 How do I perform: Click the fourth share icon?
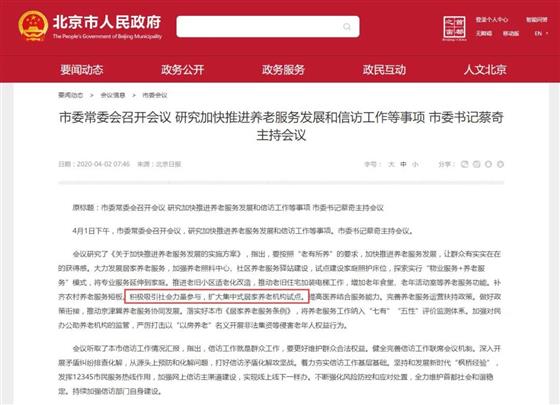(x=500, y=164)
